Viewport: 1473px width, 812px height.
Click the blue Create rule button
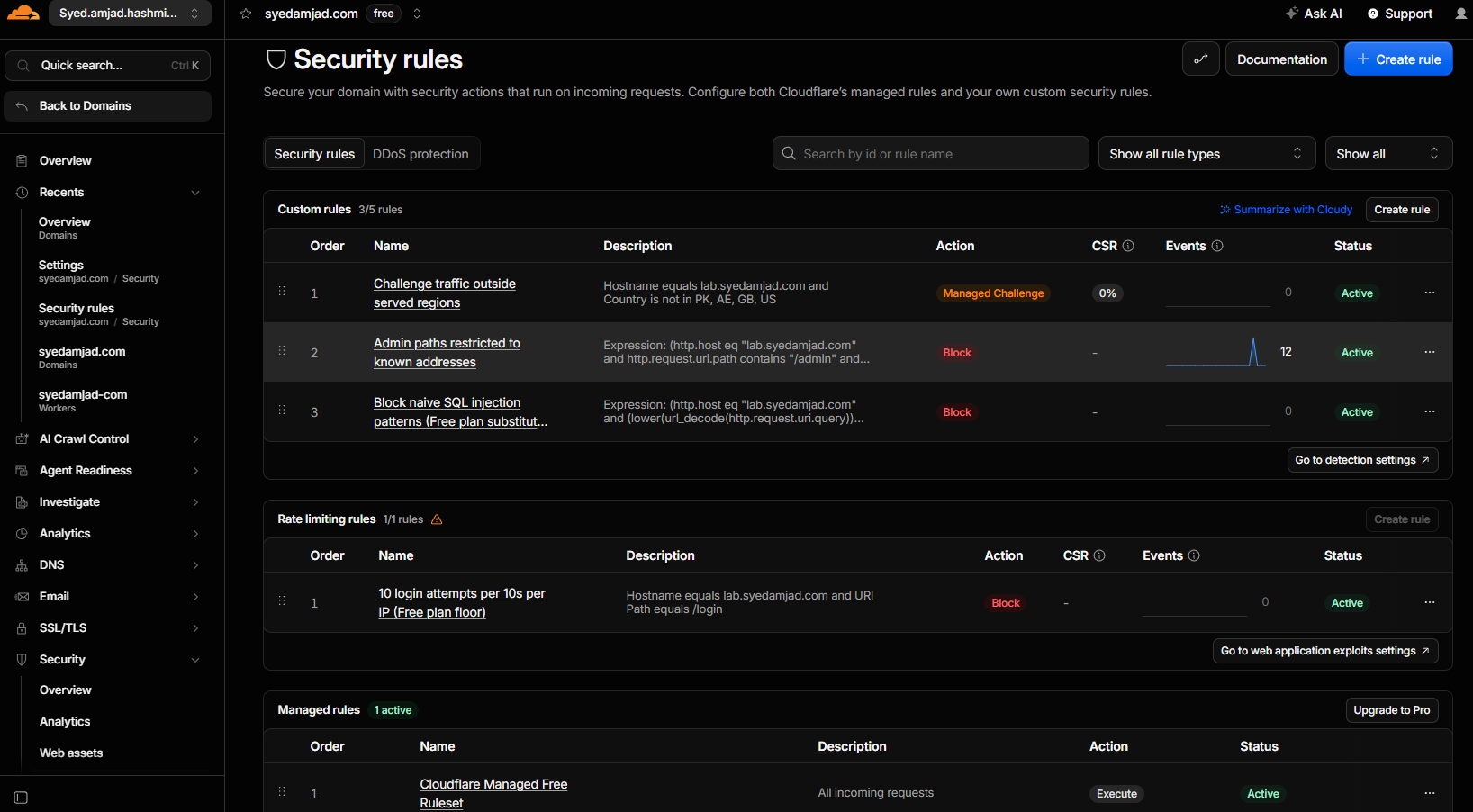point(1398,59)
